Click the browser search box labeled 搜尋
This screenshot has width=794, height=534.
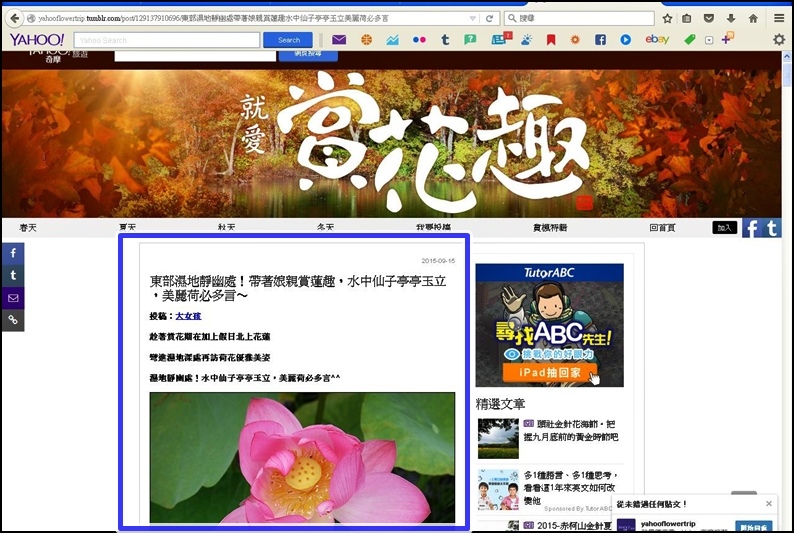pos(579,18)
